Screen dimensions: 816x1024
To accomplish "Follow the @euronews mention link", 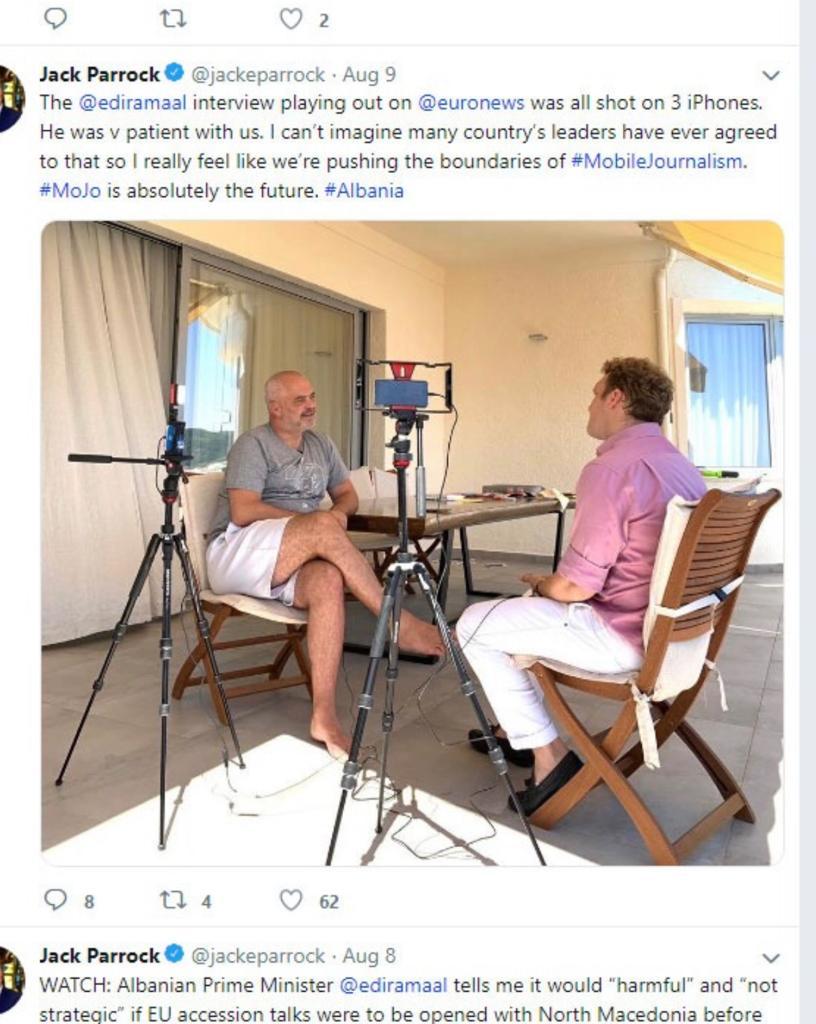I will (x=465, y=103).
